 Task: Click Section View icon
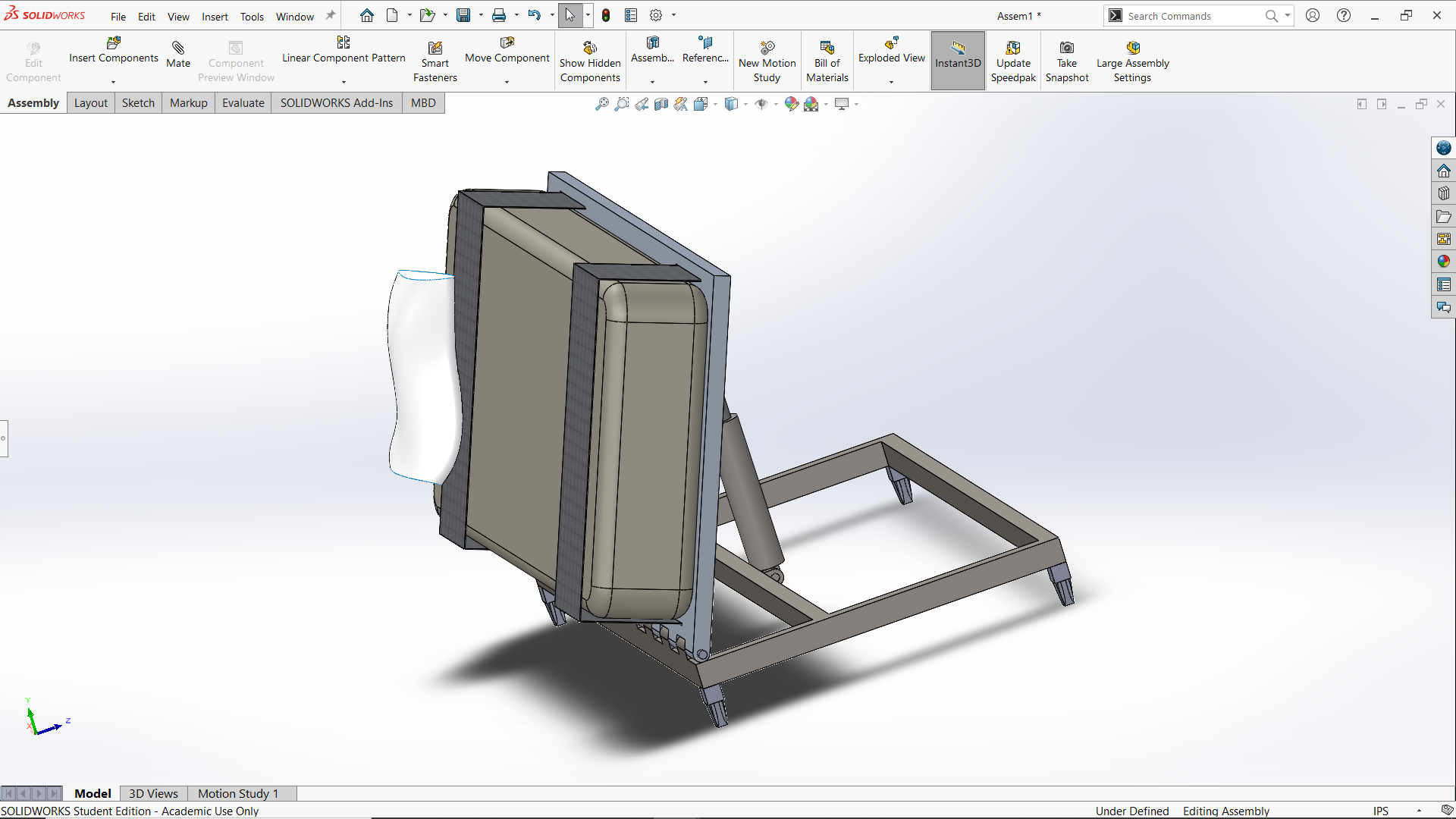(x=661, y=104)
